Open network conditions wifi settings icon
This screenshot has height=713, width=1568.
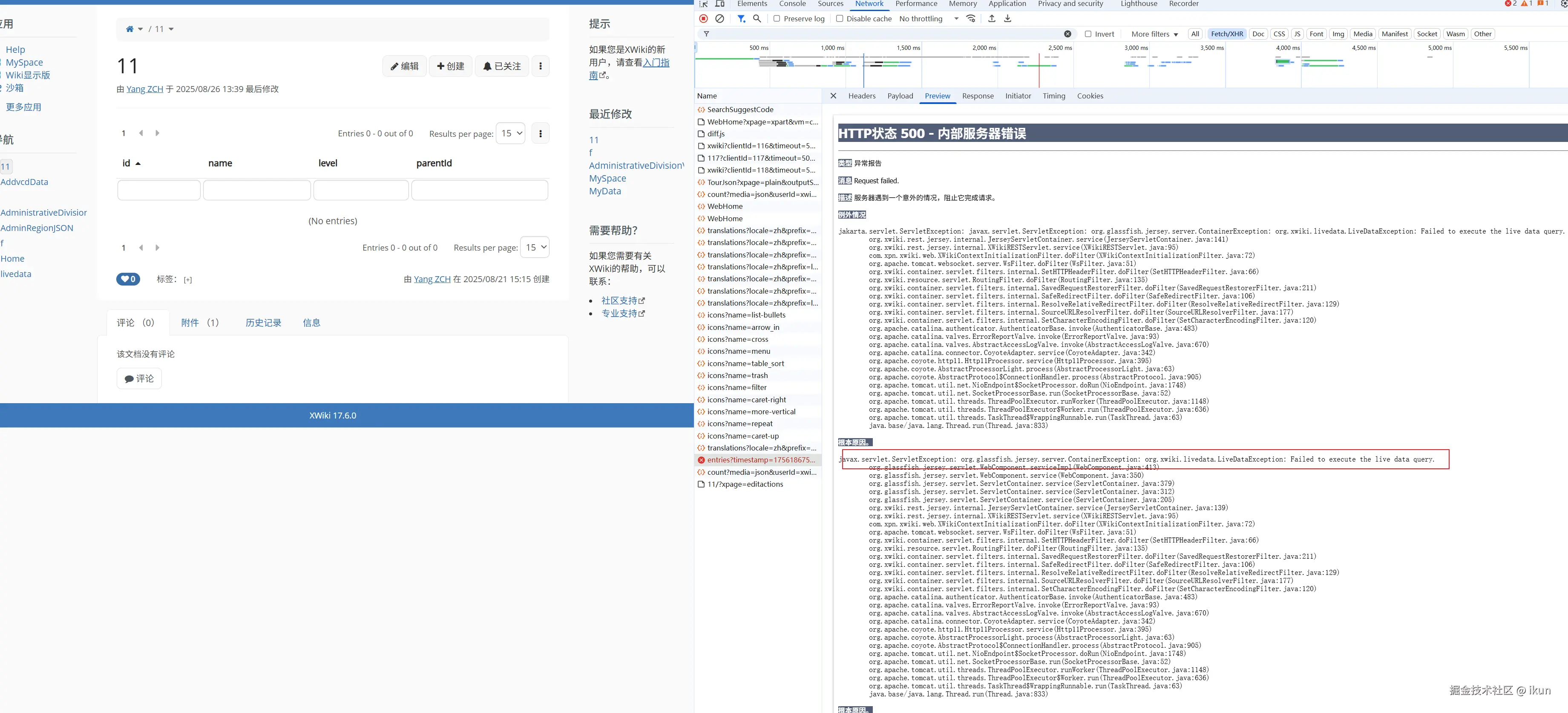971,19
